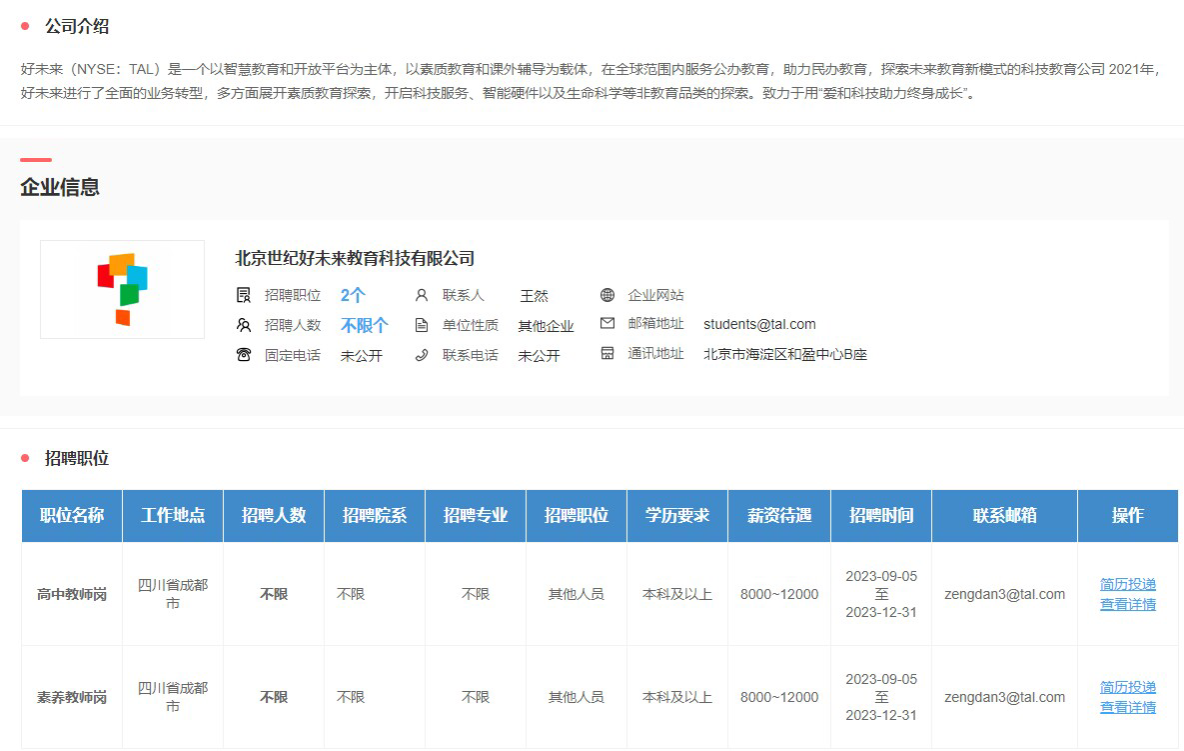Click the mailing address building icon
This screenshot has width=1184, height=751.
(x=607, y=354)
